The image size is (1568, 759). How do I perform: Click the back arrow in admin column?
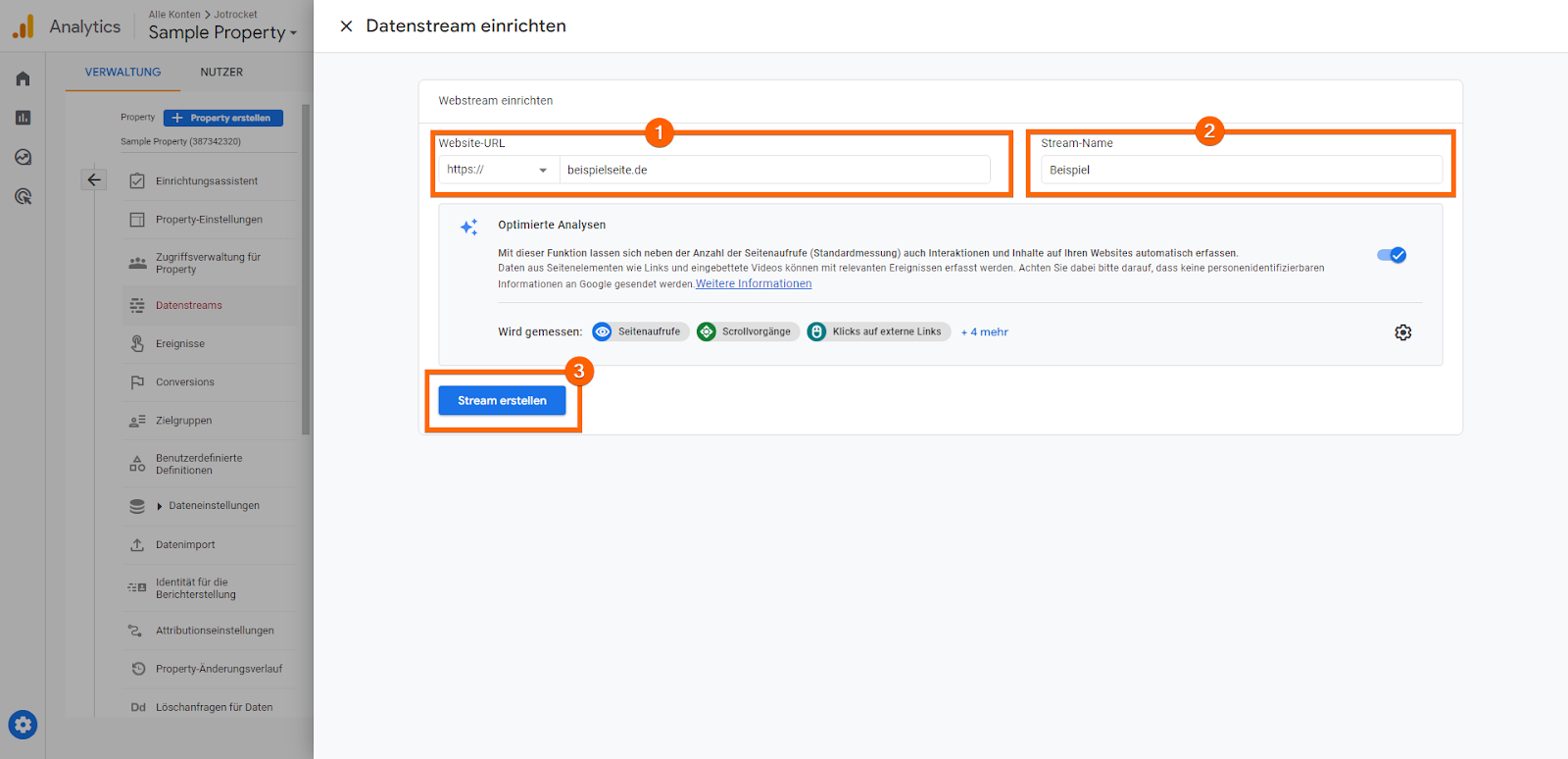tap(94, 179)
